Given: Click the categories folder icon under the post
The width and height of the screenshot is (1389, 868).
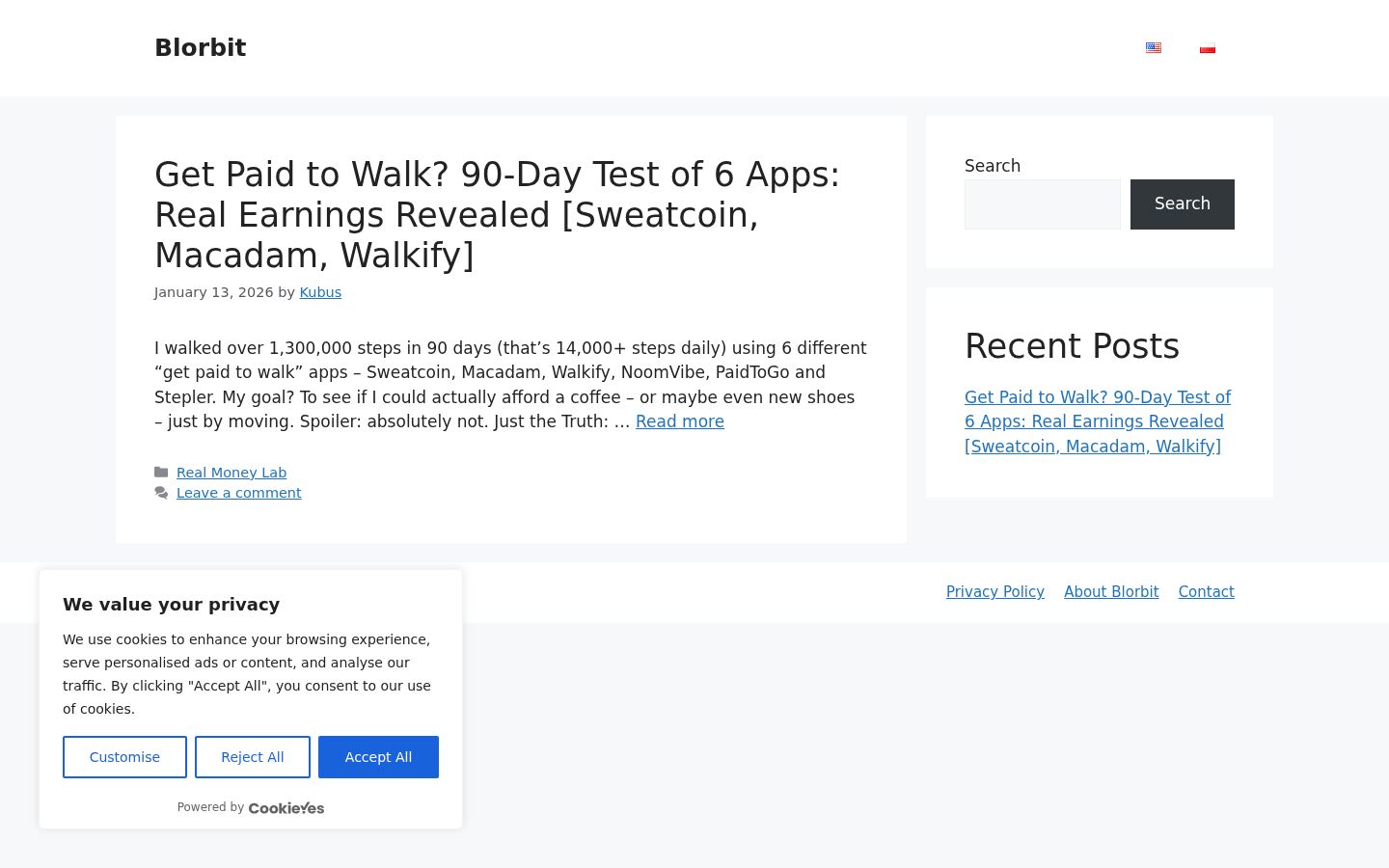Looking at the screenshot, I should click(x=161, y=473).
